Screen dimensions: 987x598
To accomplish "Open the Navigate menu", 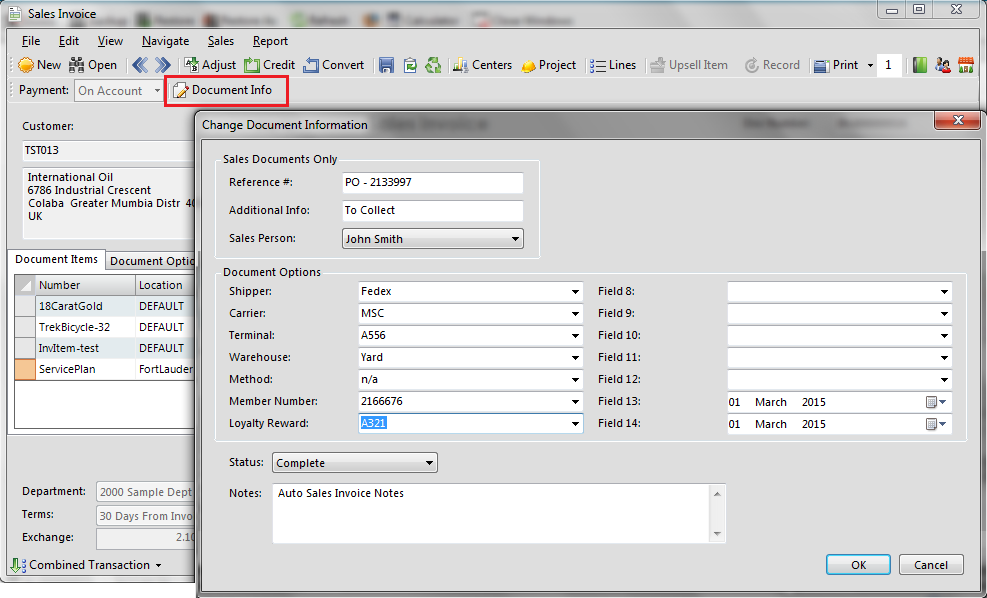I will click(x=165, y=41).
